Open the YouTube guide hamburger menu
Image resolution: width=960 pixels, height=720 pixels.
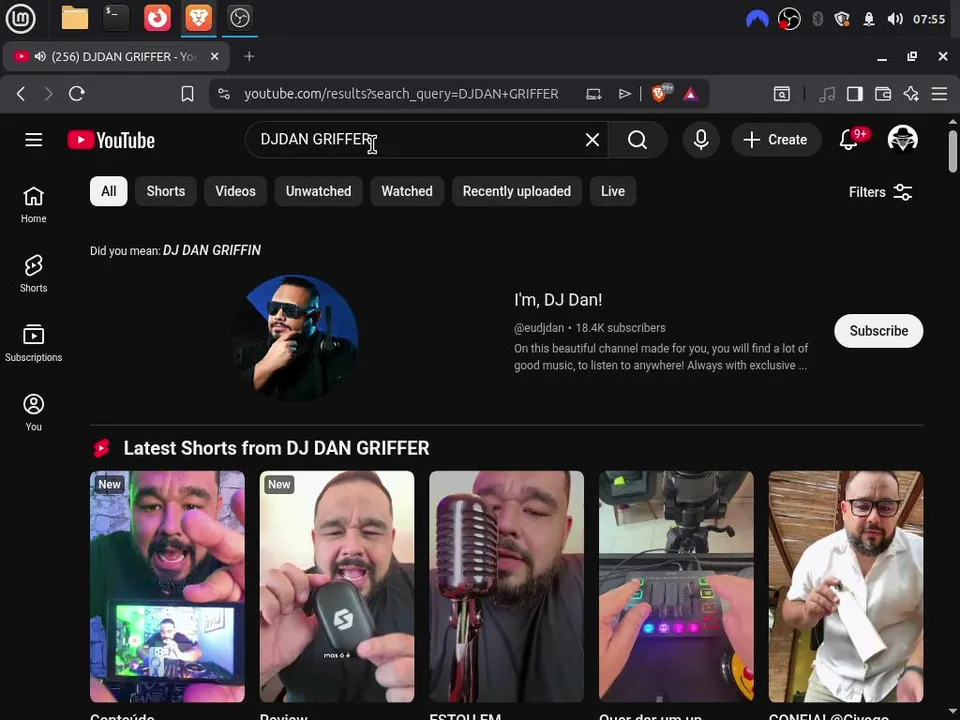coord(34,140)
